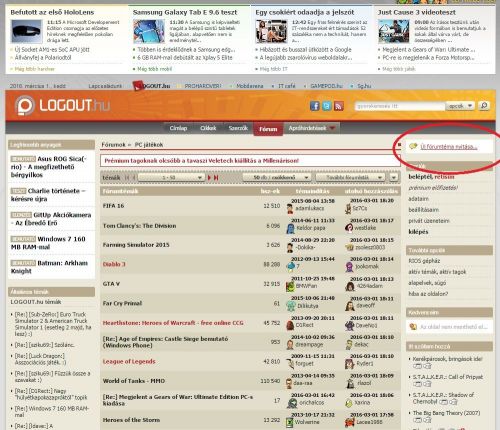Click first icon under The Big Bang Theory
This screenshot has height=430, width=500.
(x=417, y=420)
